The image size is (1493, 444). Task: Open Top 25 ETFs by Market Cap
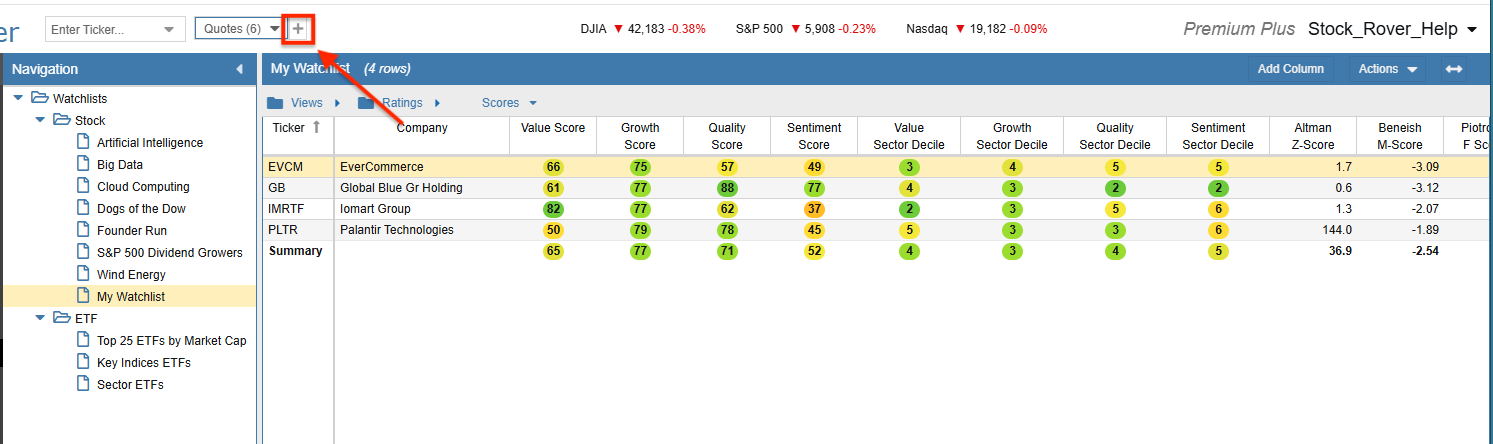click(172, 340)
